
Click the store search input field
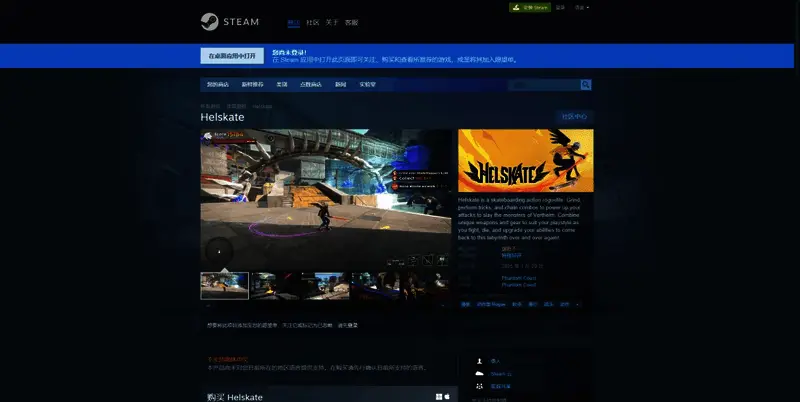pos(541,85)
